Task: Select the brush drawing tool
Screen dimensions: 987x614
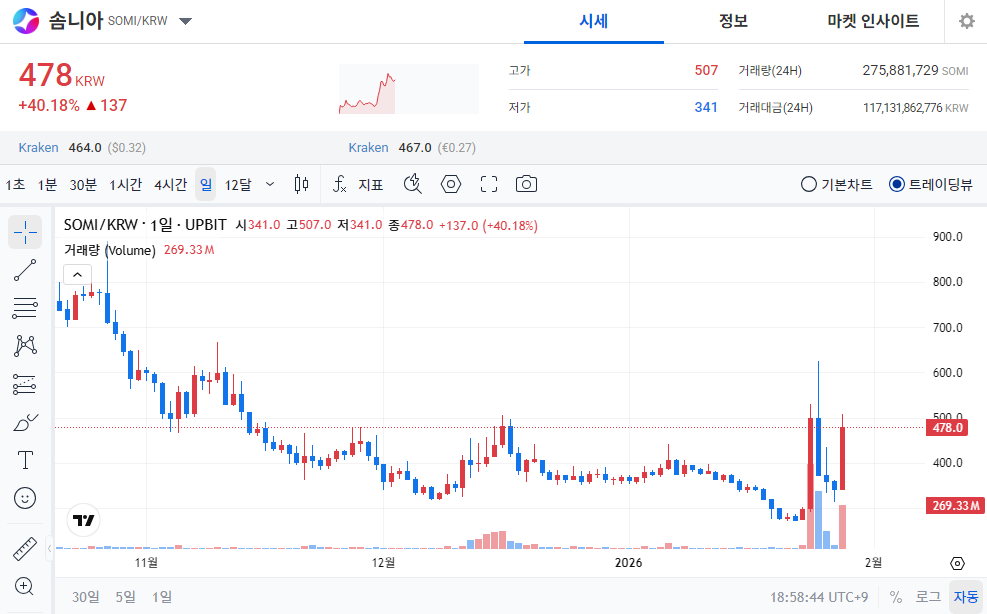Action: [25, 421]
